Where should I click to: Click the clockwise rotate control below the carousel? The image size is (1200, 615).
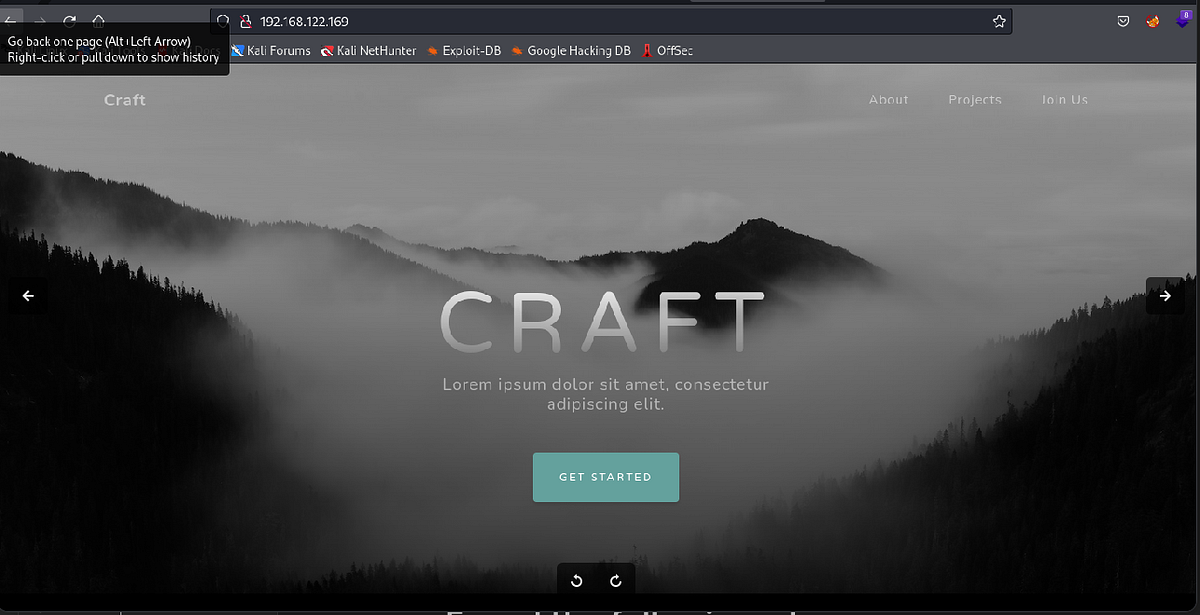pyautogui.click(x=616, y=580)
